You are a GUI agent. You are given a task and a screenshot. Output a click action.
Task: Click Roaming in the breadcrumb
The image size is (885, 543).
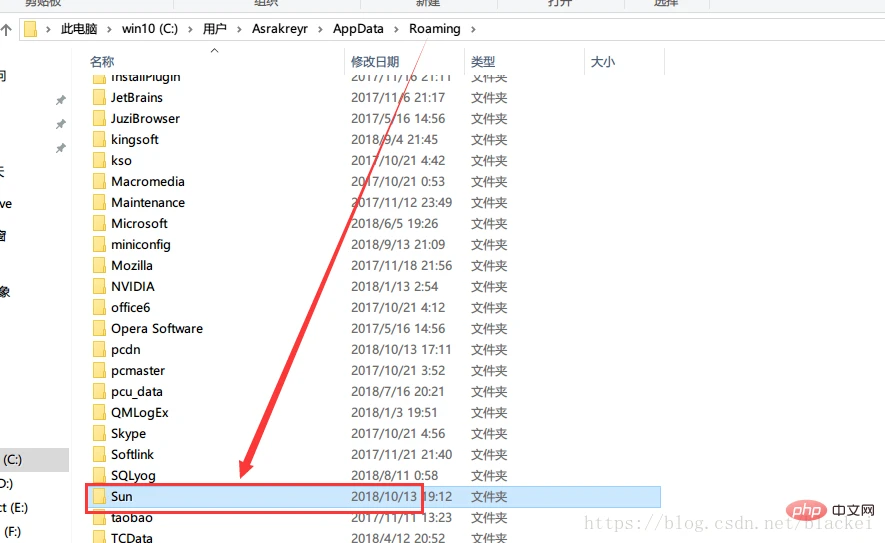pyautogui.click(x=435, y=29)
